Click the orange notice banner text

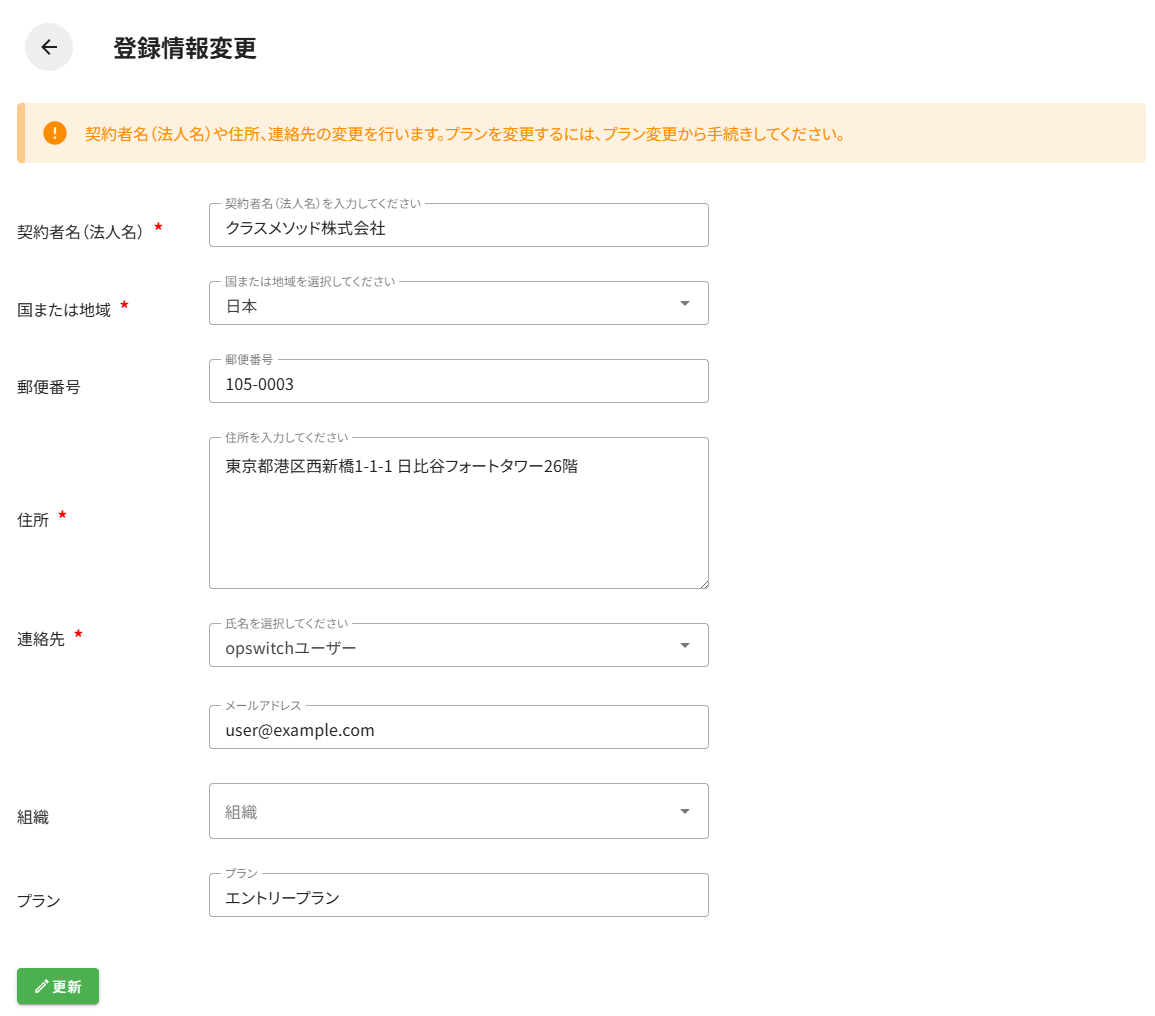(x=465, y=133)
